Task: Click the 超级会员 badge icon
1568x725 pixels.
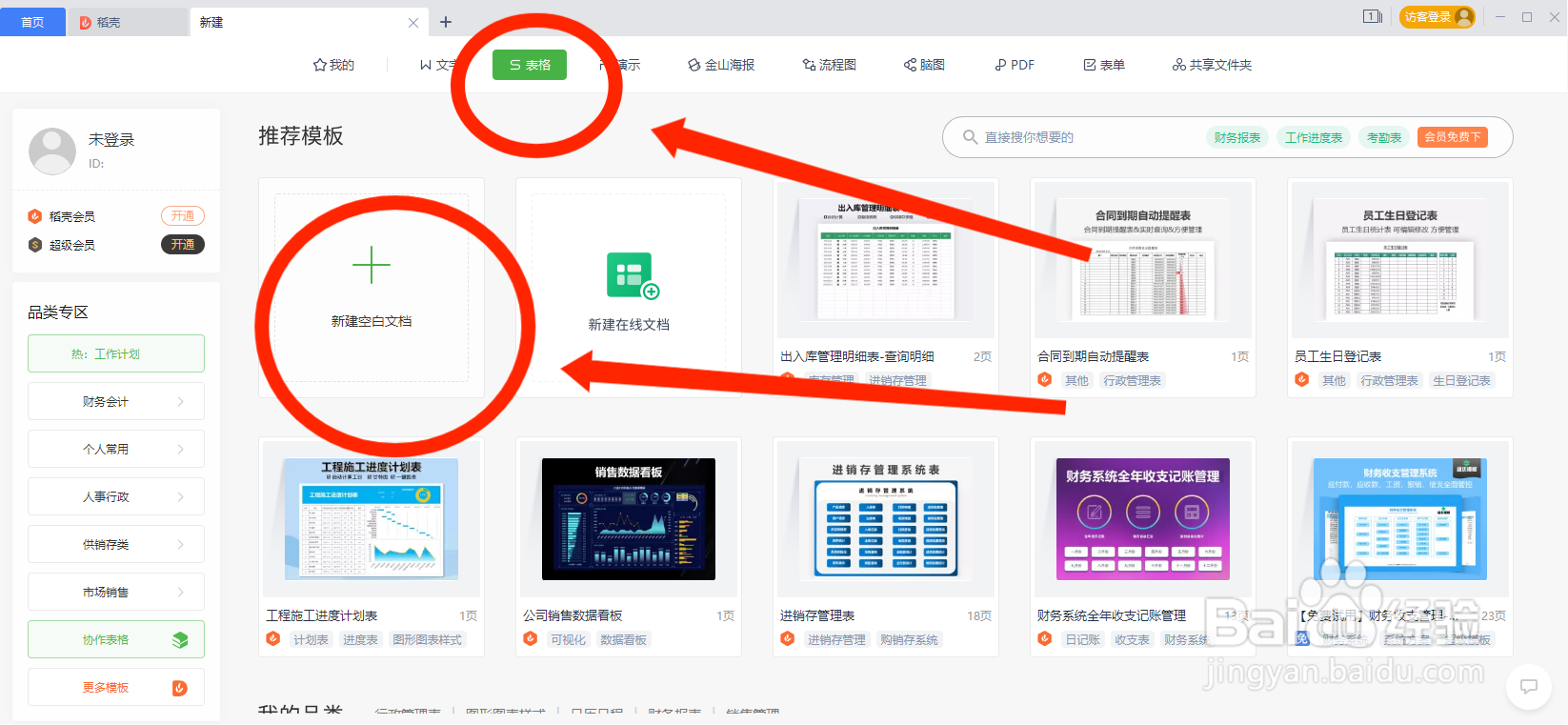Action: tap(35, 245)
